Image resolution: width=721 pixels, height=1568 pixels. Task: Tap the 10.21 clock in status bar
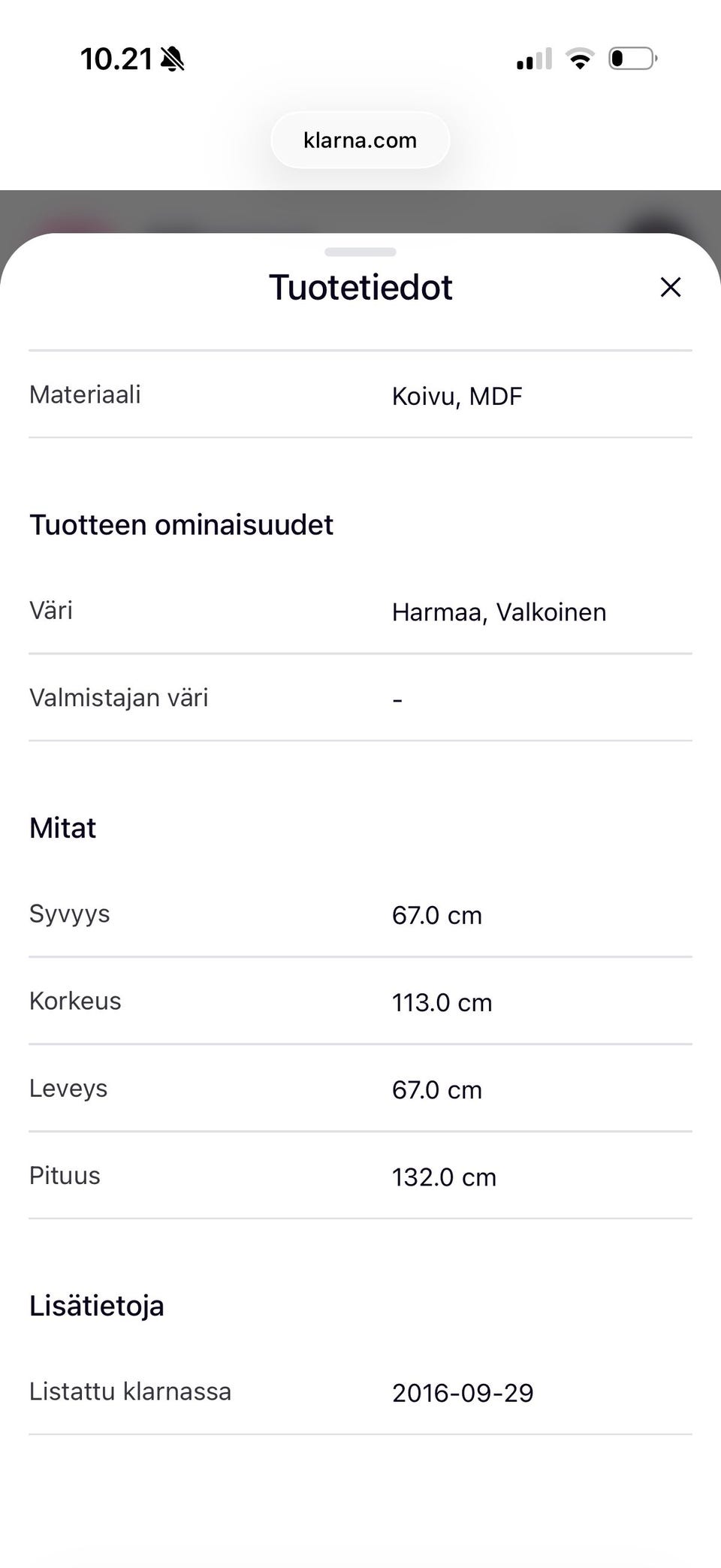click(x=116, y=59)
